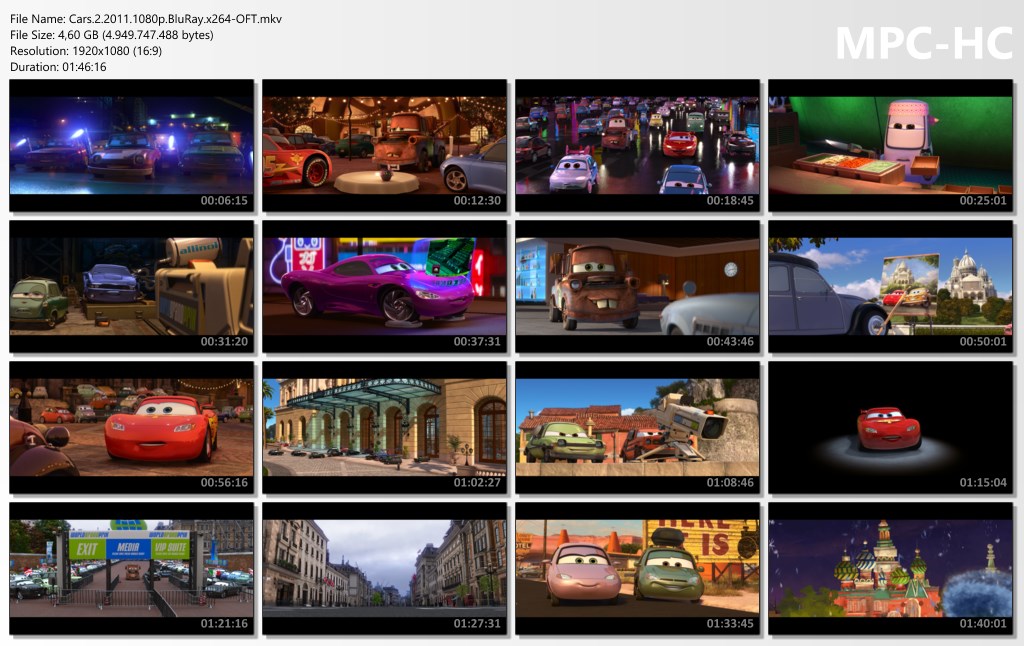Open the Exit Media VIP gate thumbnail
The height and width of the screenshot is (646, 1024).
coord(132,569)
